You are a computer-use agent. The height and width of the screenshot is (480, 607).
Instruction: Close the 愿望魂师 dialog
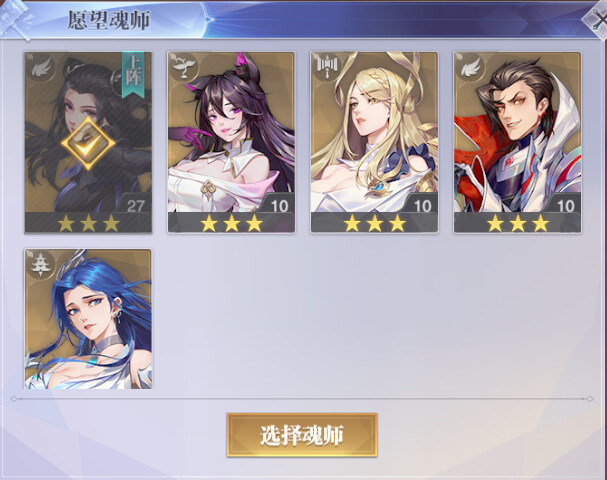click(x=598, y=20)
